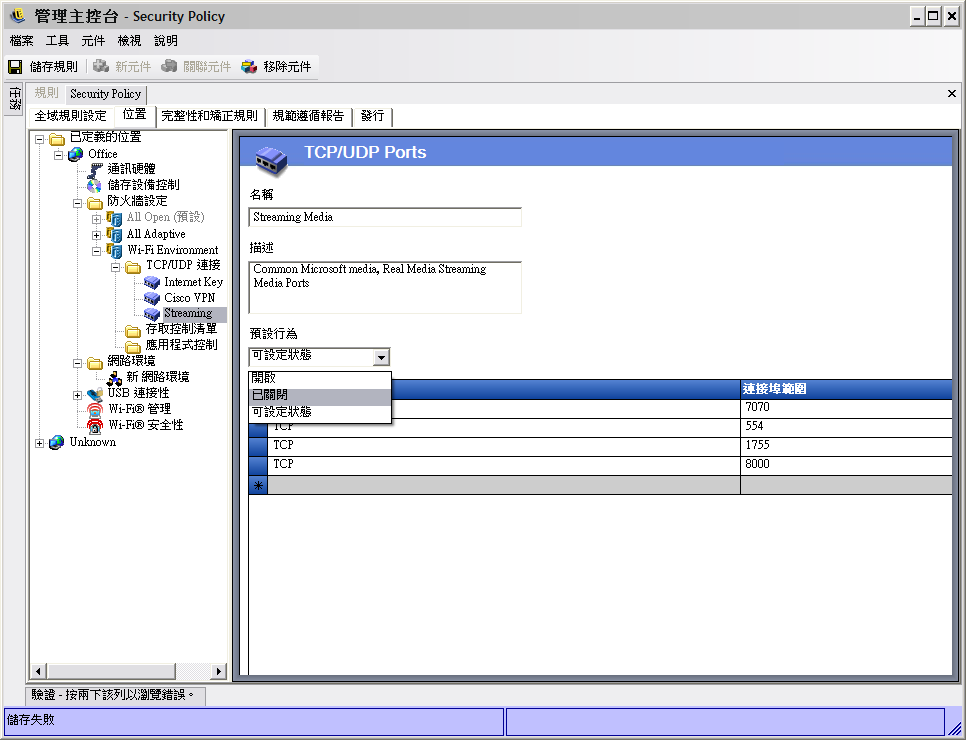
Task: Click the 已定義的位置 root folder icon
Action: tap(57, 139)
